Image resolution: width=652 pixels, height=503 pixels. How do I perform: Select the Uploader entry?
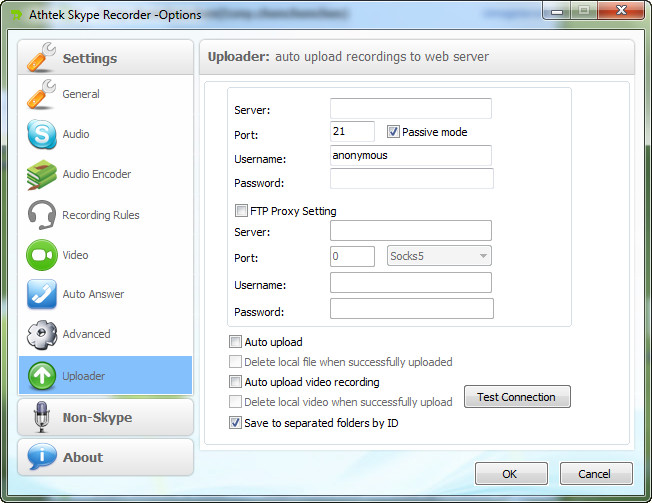pyautogui.click(x=106, y=375)
